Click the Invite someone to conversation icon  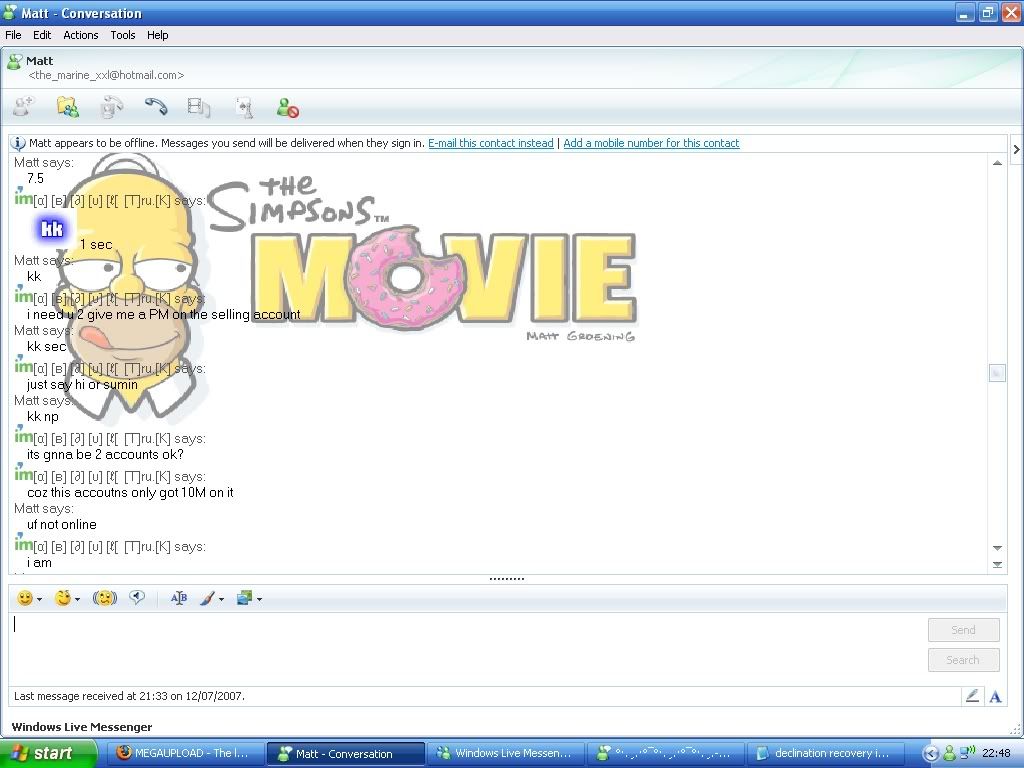[x=23, y=107]
